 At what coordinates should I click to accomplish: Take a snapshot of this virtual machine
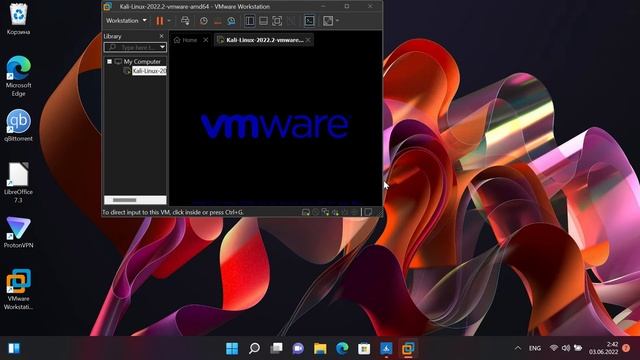(x=204, y=21)
